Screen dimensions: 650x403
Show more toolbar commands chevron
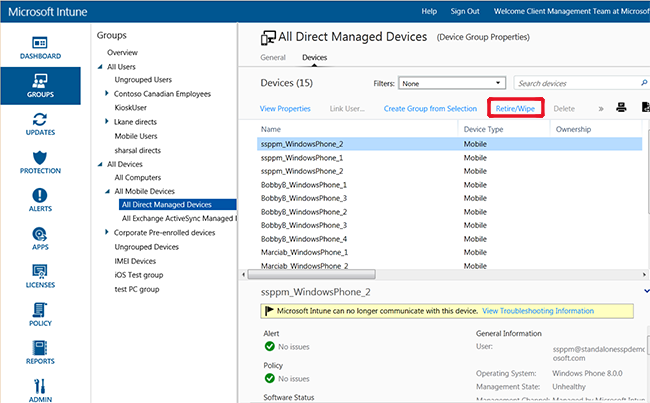(601, 109)
